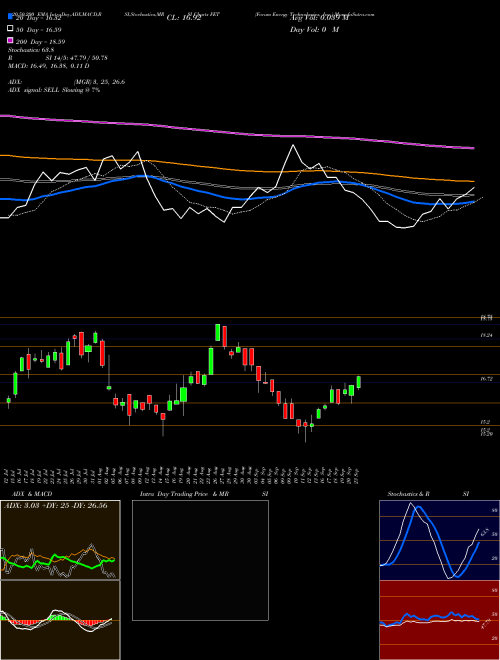Click the 16.72 price axis label
This screenshot has width=500, height=660.
coord(487,379)
